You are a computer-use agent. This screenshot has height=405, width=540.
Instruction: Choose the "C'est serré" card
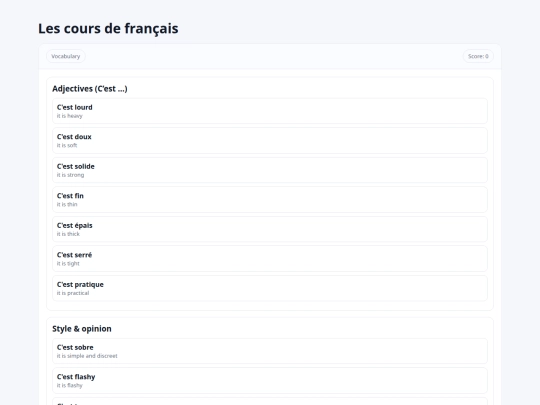click(x=270, y=259)
